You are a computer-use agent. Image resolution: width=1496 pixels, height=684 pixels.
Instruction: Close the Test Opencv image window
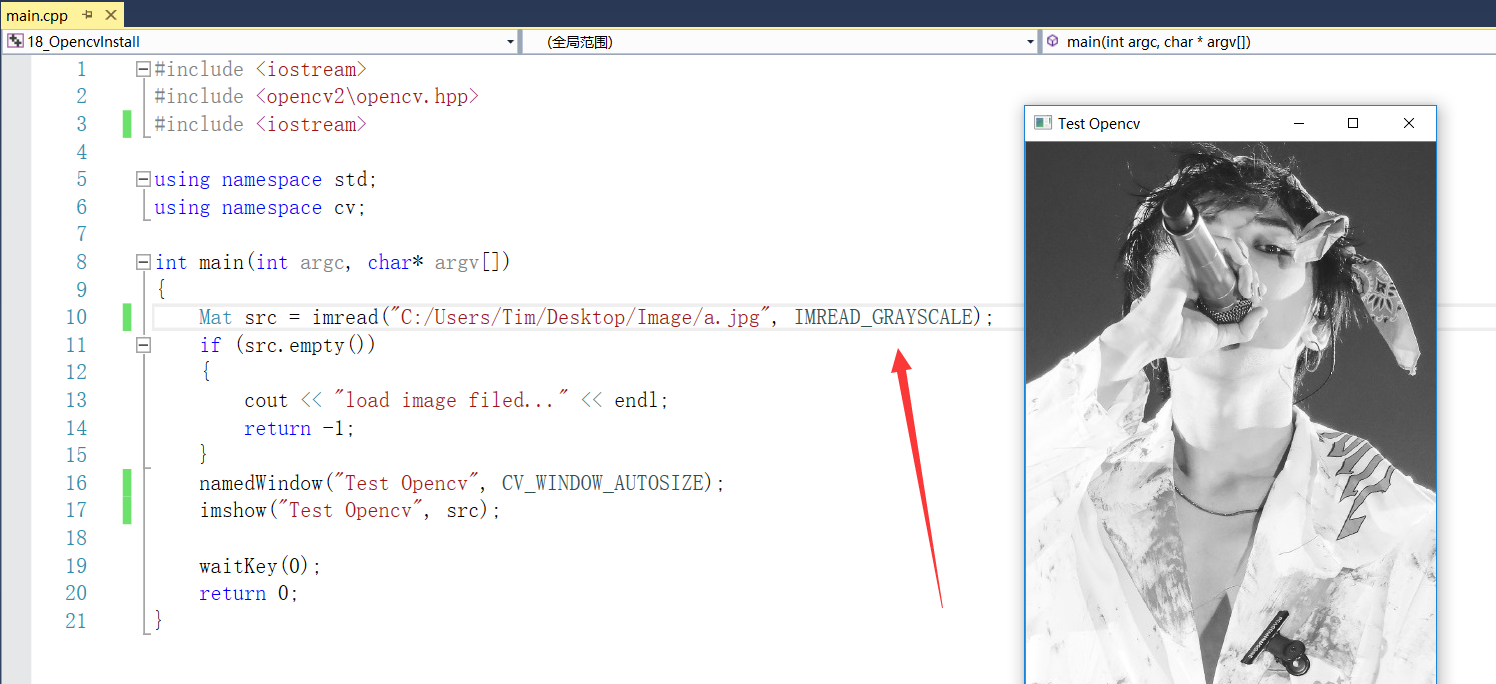click(1408, 123)
